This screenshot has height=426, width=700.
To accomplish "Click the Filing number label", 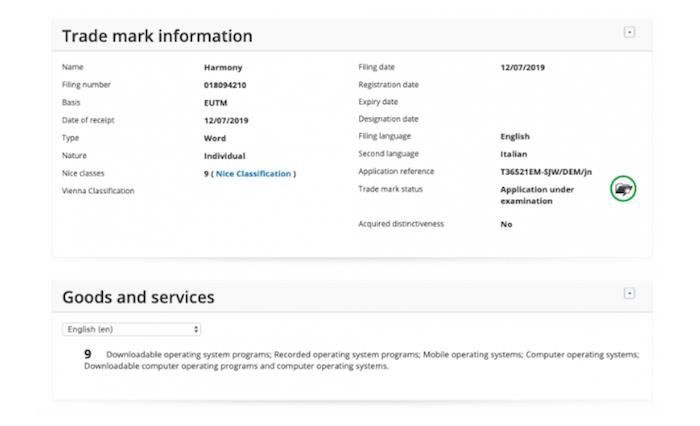I will (86, 84).
